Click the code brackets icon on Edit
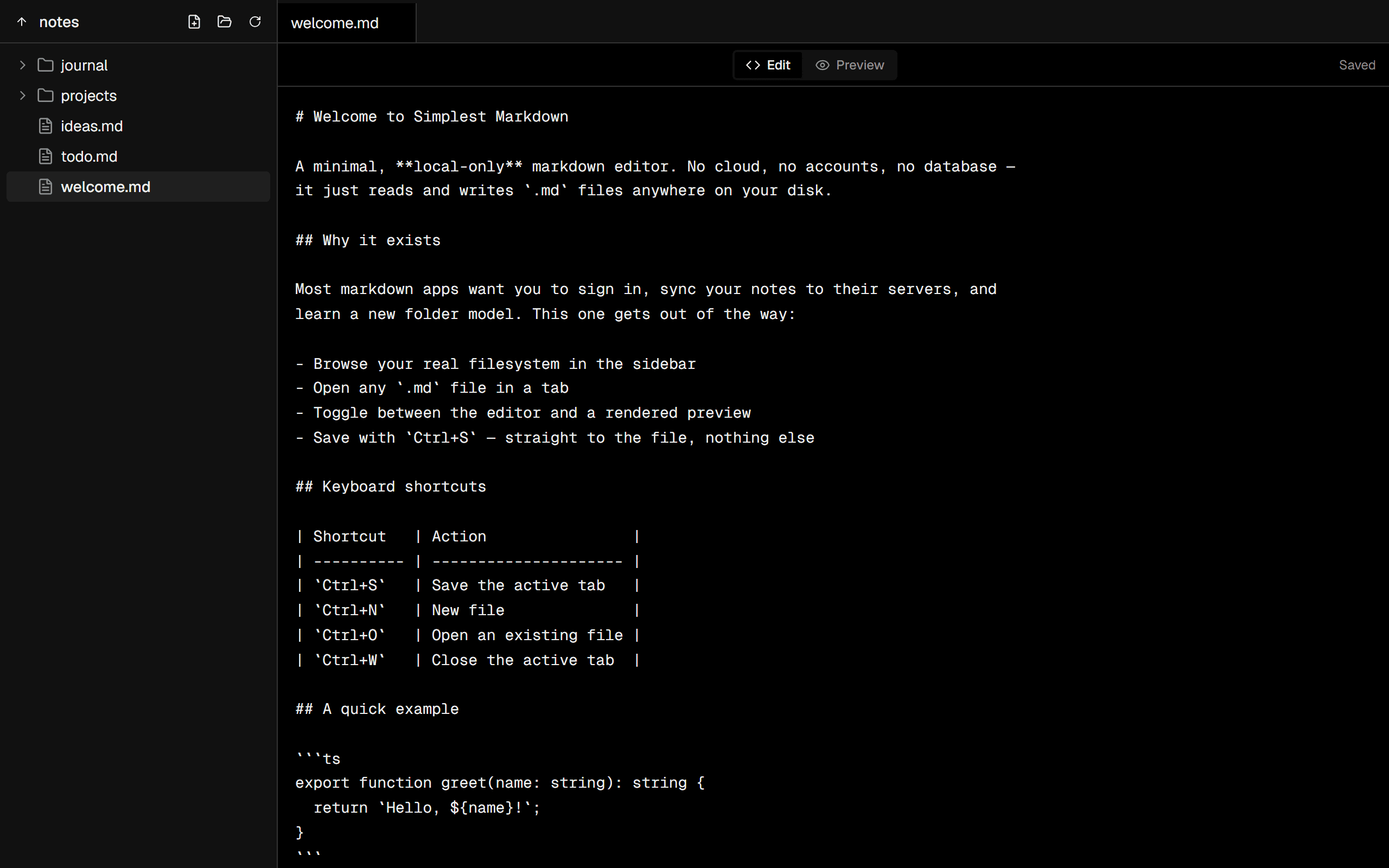This screenshot has height=868, width=1389. (x=753, y=65)
